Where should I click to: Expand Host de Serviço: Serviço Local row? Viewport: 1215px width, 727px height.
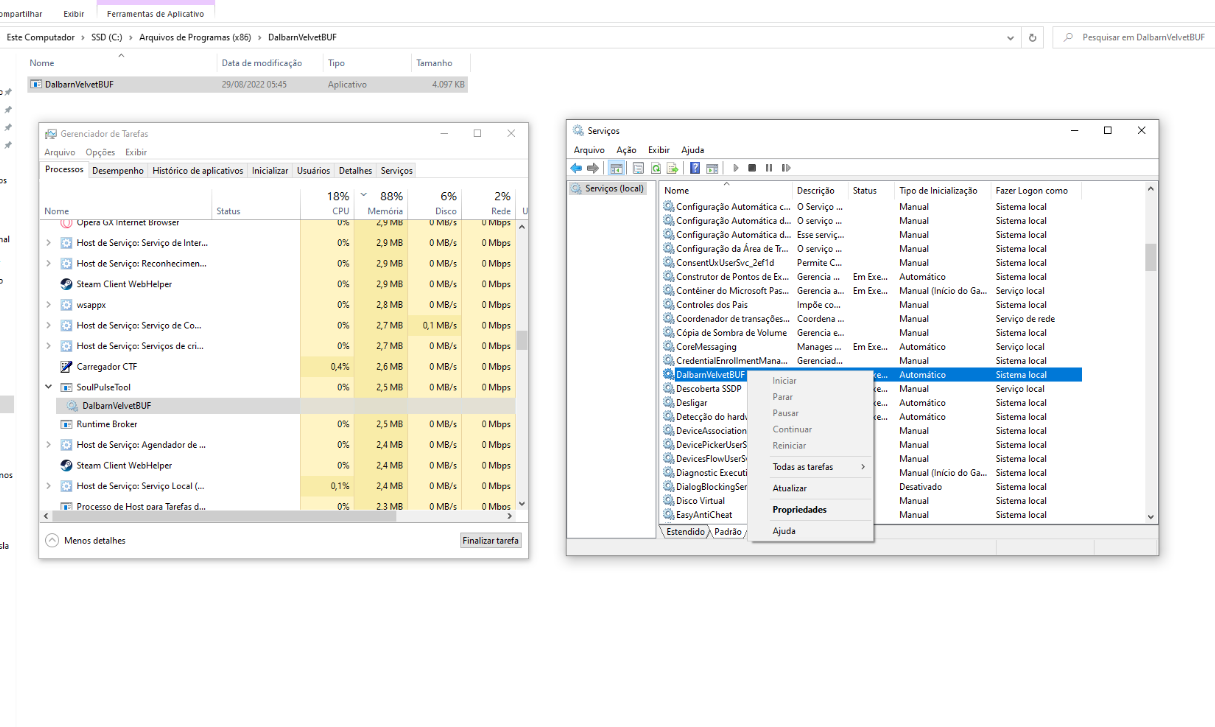click(48, 486)
